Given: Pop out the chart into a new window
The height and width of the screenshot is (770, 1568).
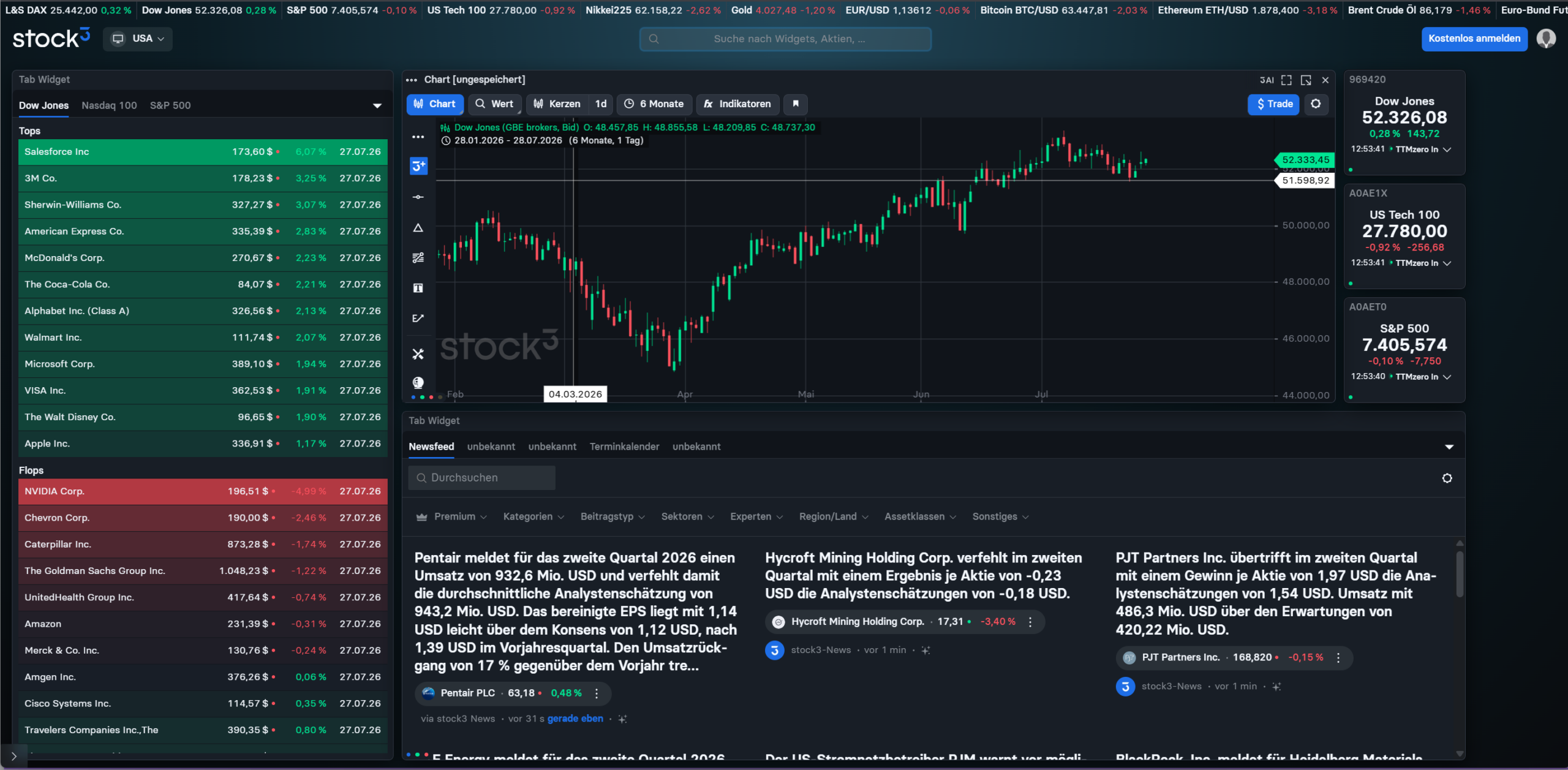Looking at the screenshot, I should pos(1306,80).
